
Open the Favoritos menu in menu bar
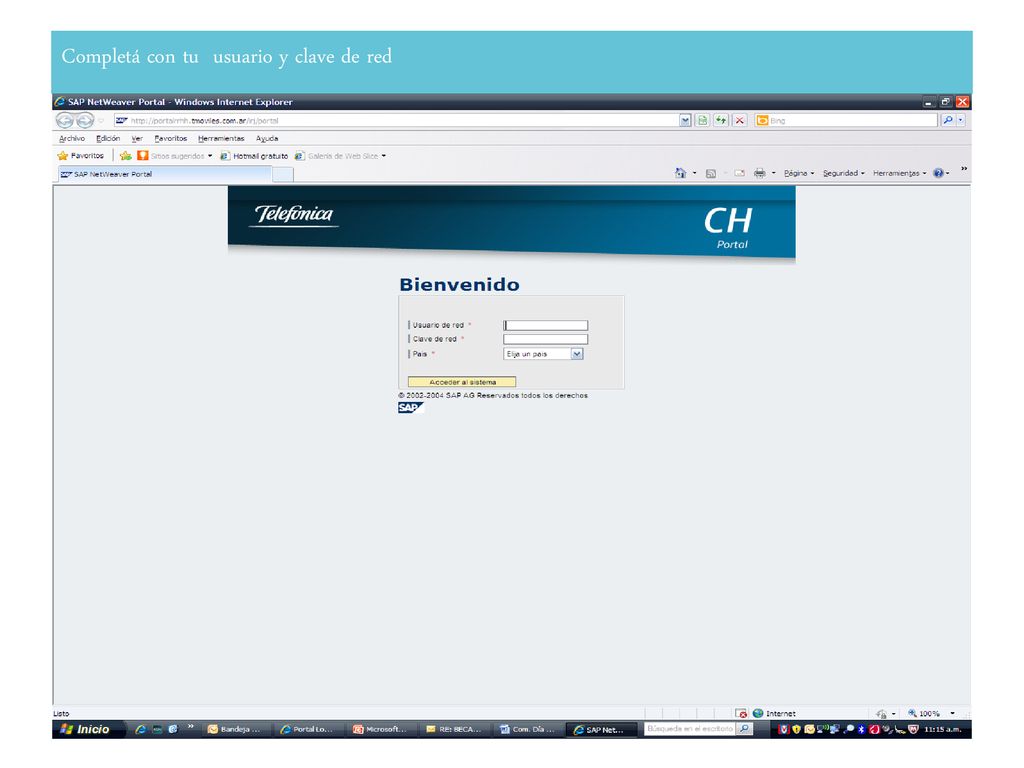pyautogui.click(x=170, y=138)
